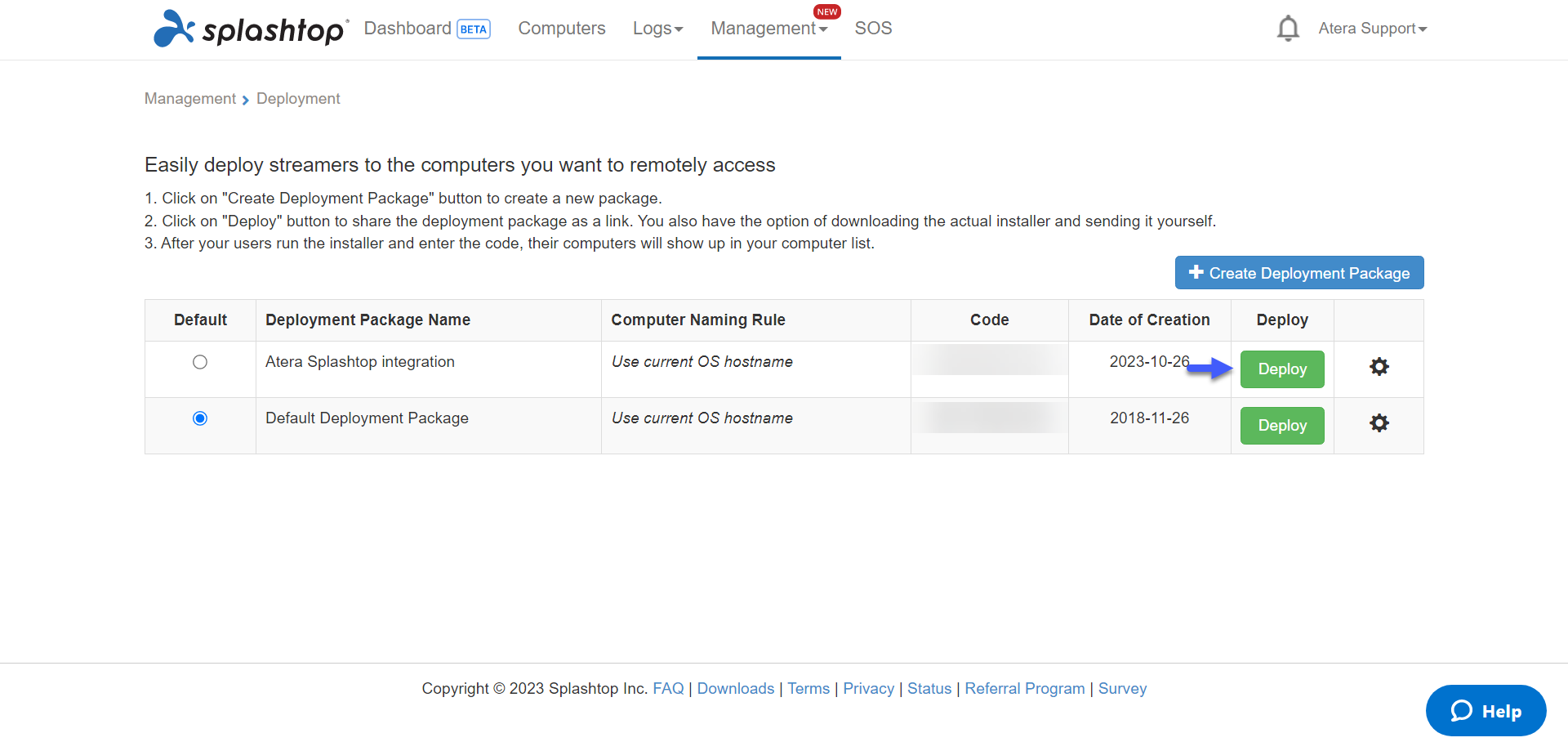The image size is (1568, 751).
Task: Deploy the Atera Splashtop integration package
Action: click(1282, 369)
